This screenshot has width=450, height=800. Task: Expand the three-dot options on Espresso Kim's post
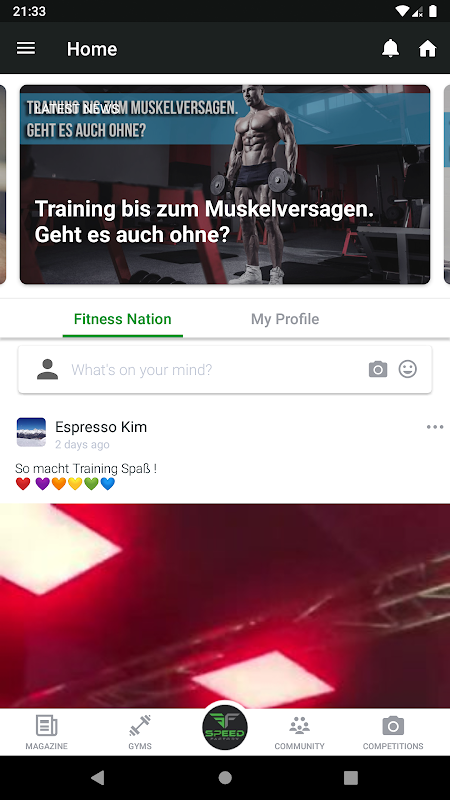click(435, 427)
